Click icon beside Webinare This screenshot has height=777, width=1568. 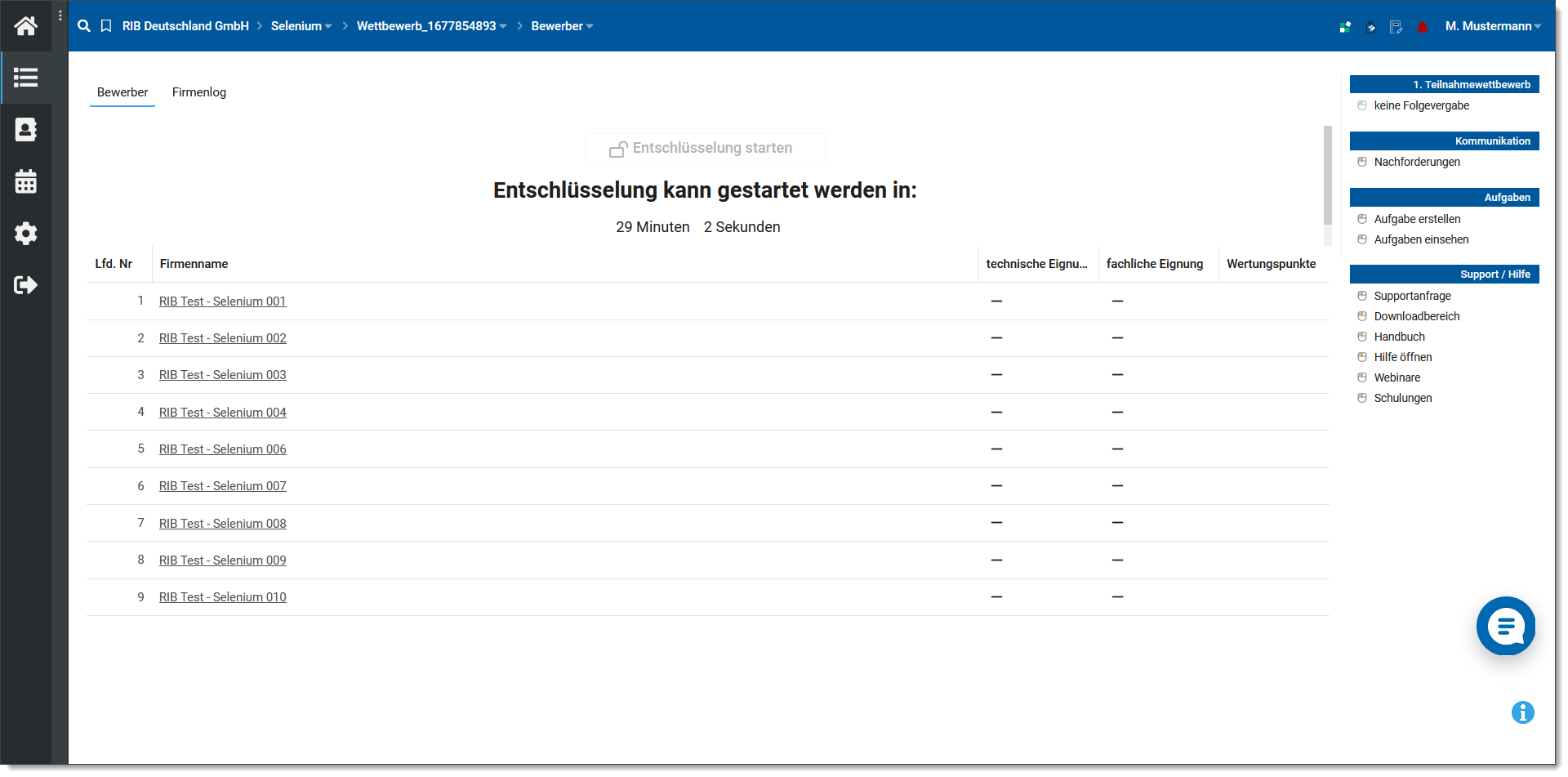[x=1362, y=377]
